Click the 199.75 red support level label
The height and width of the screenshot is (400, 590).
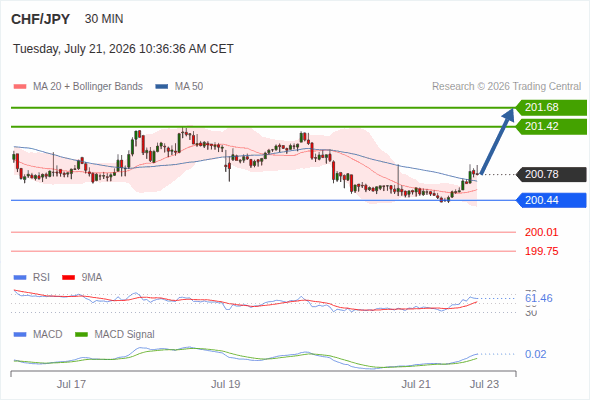(x=541, y=251)
